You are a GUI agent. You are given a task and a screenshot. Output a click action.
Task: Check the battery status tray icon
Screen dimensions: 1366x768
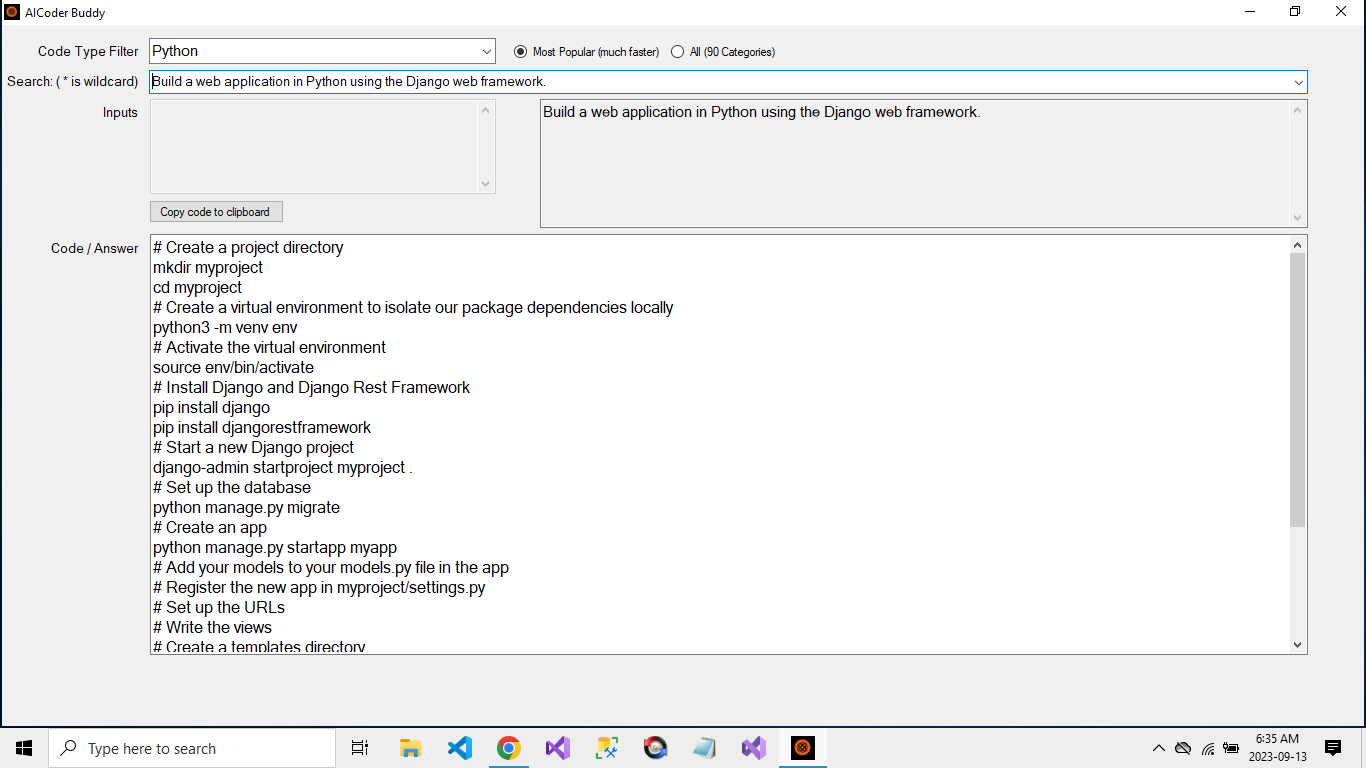tap(1231, 748)
